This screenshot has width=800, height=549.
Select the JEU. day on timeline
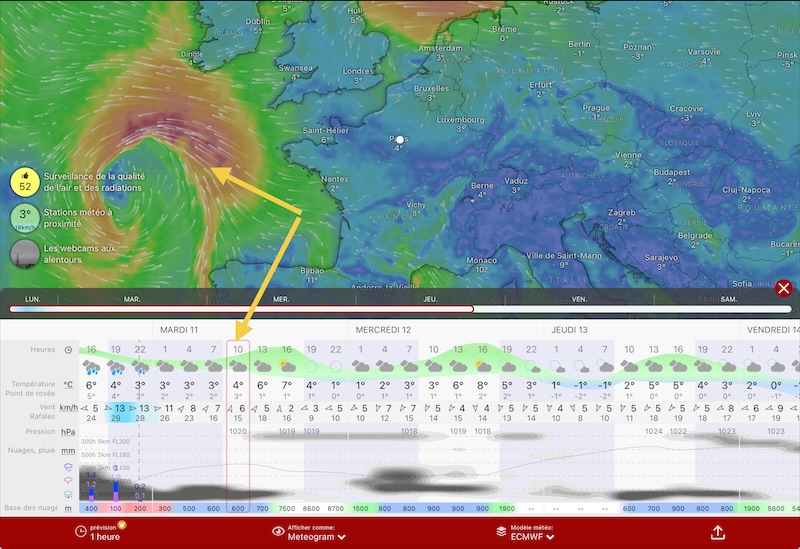tap(430, 298)
